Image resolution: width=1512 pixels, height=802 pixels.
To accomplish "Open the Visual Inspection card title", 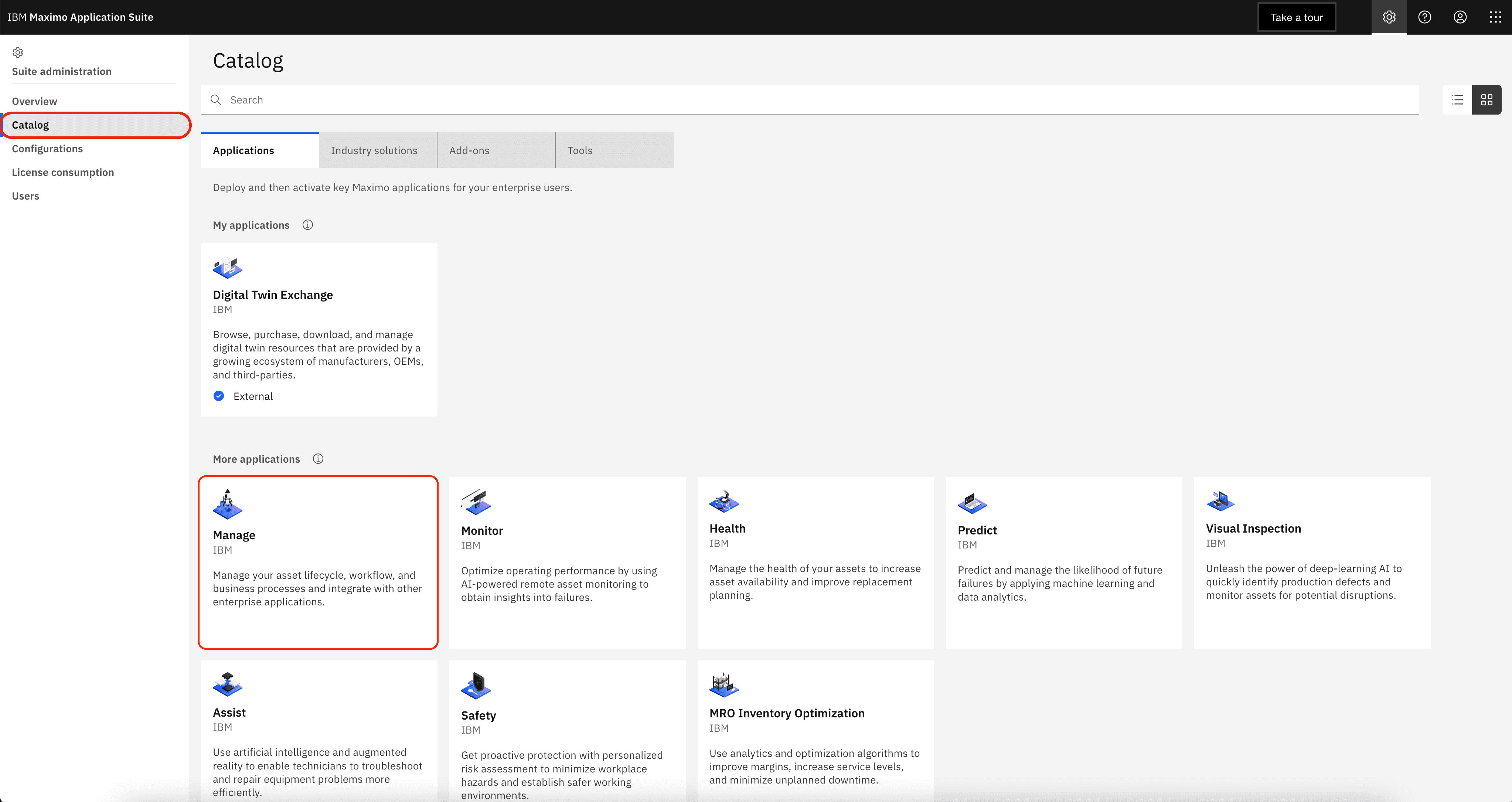I will [x=1253, y=529].
